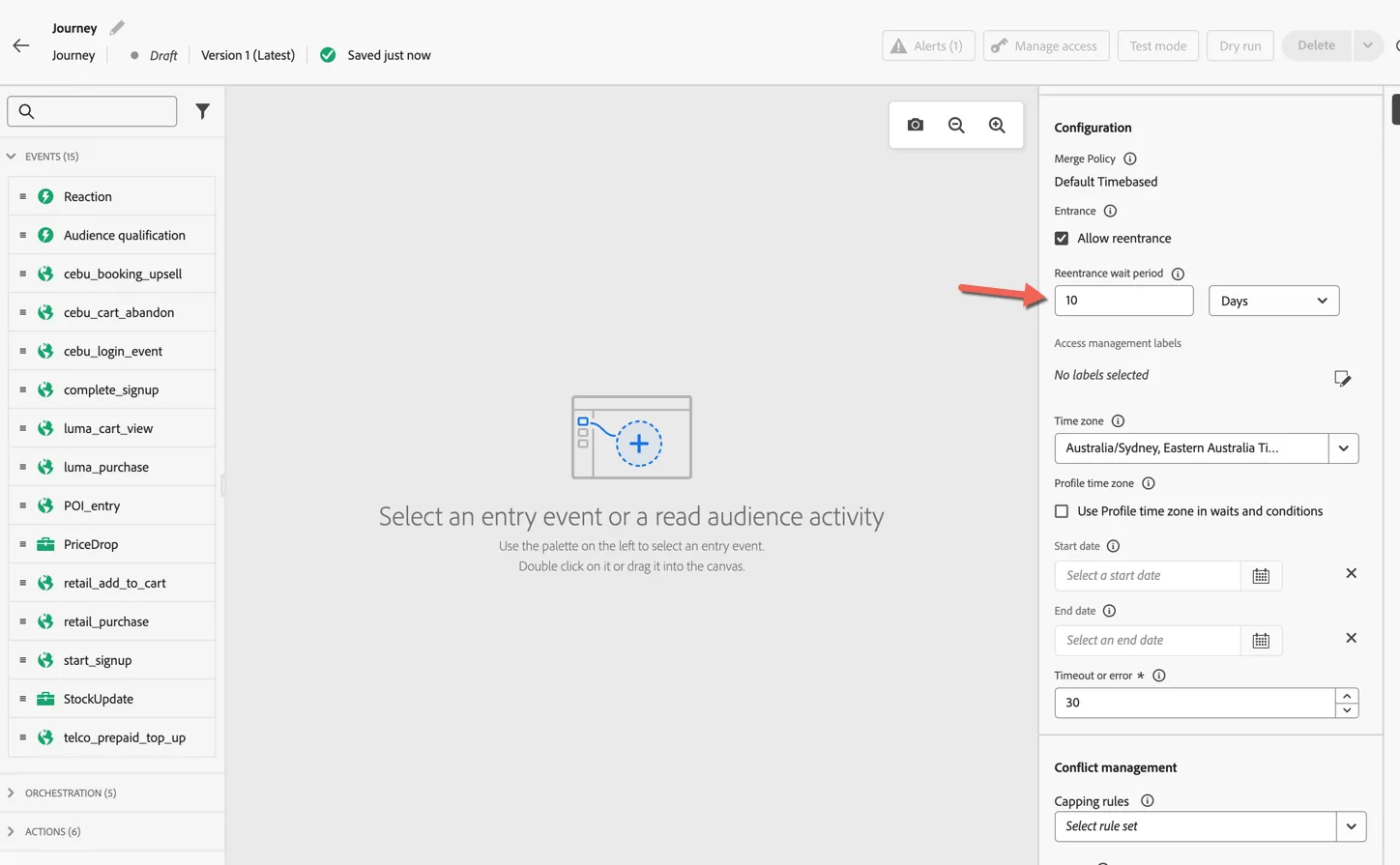Enable Use Profile time zone checkbox
This screenshot has width=1400, height=865.
click(1062, 511)
